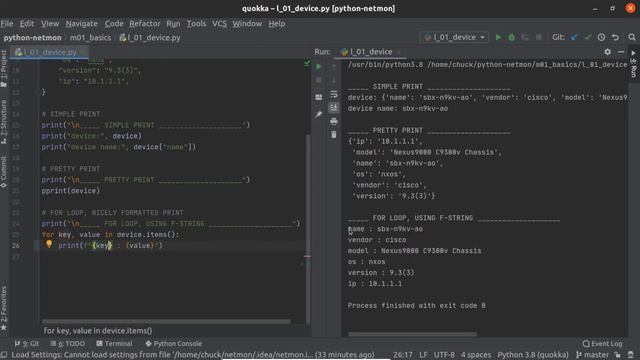Click python-netmon breadcrumb
The width and height of the screenshot is (640, 360).
[32, 38]
